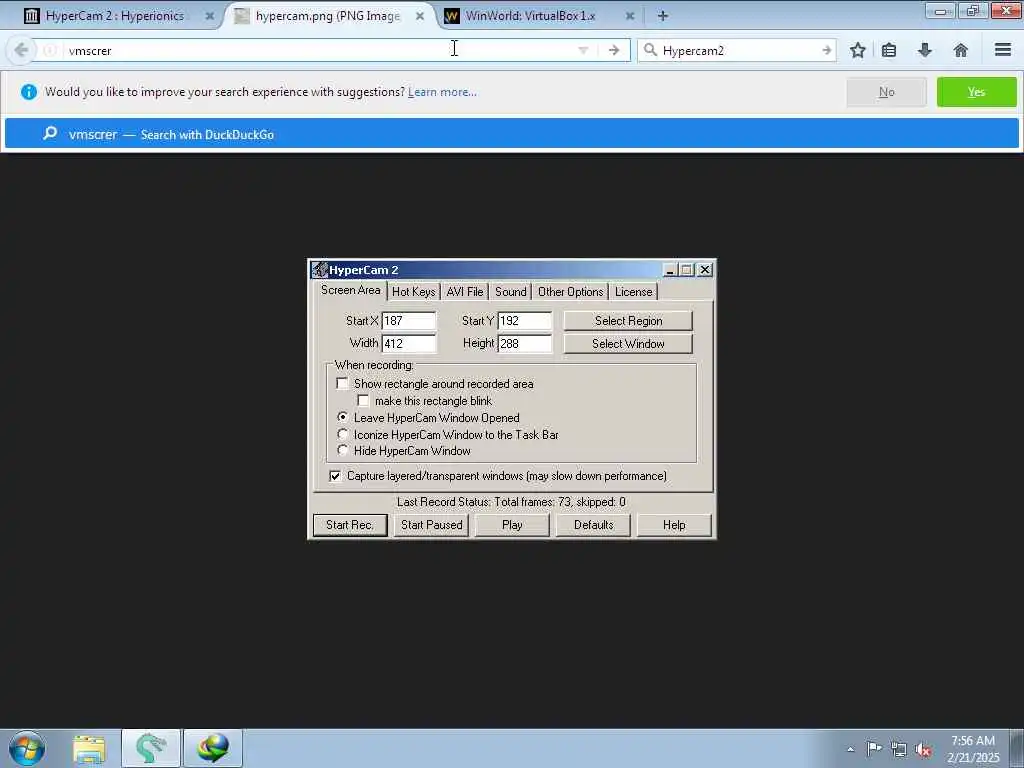Click the Start Y field showing 192
Viewport: 1024px width, 768px height.
point(524,321)
